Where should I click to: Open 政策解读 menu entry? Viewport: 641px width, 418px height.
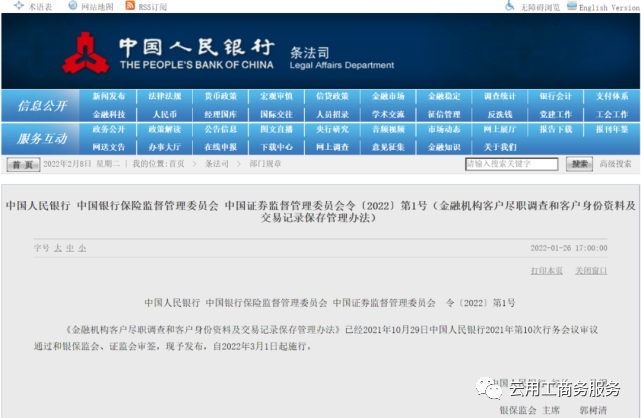(x=165, y=130)
